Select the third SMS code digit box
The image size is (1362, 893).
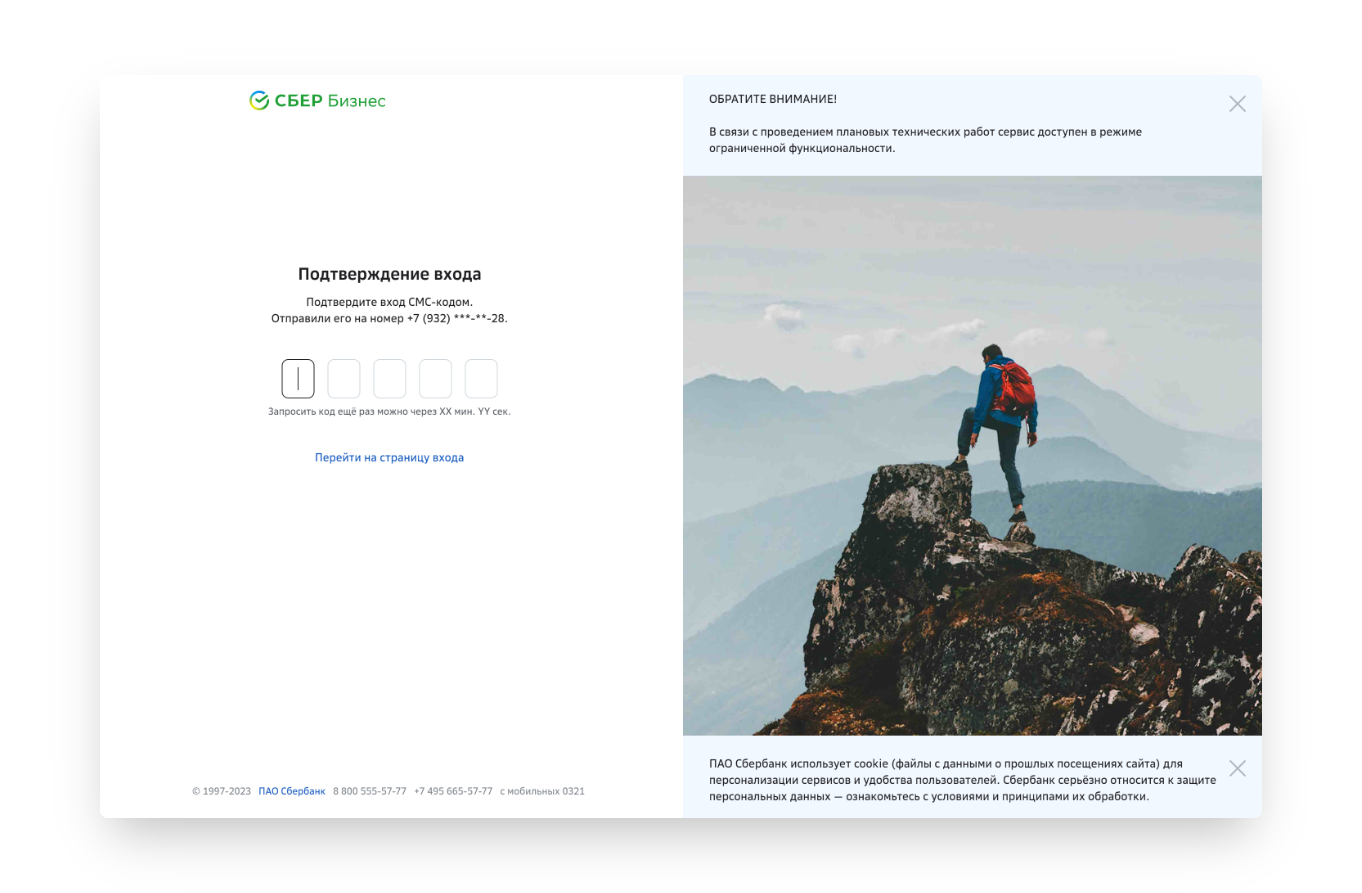point(390,379)
